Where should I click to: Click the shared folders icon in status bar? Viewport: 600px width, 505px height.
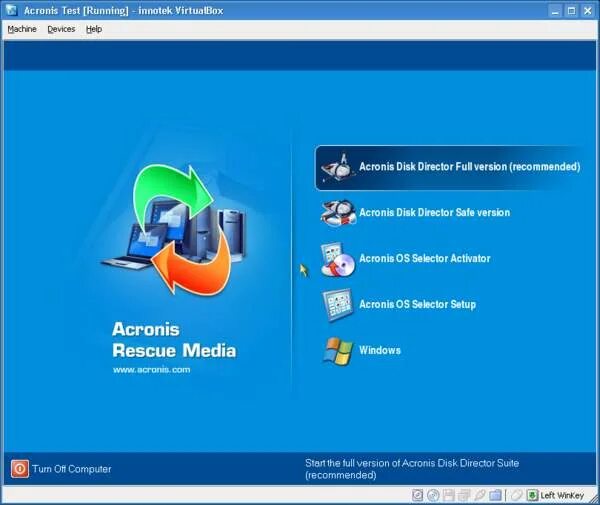[495, 495]
